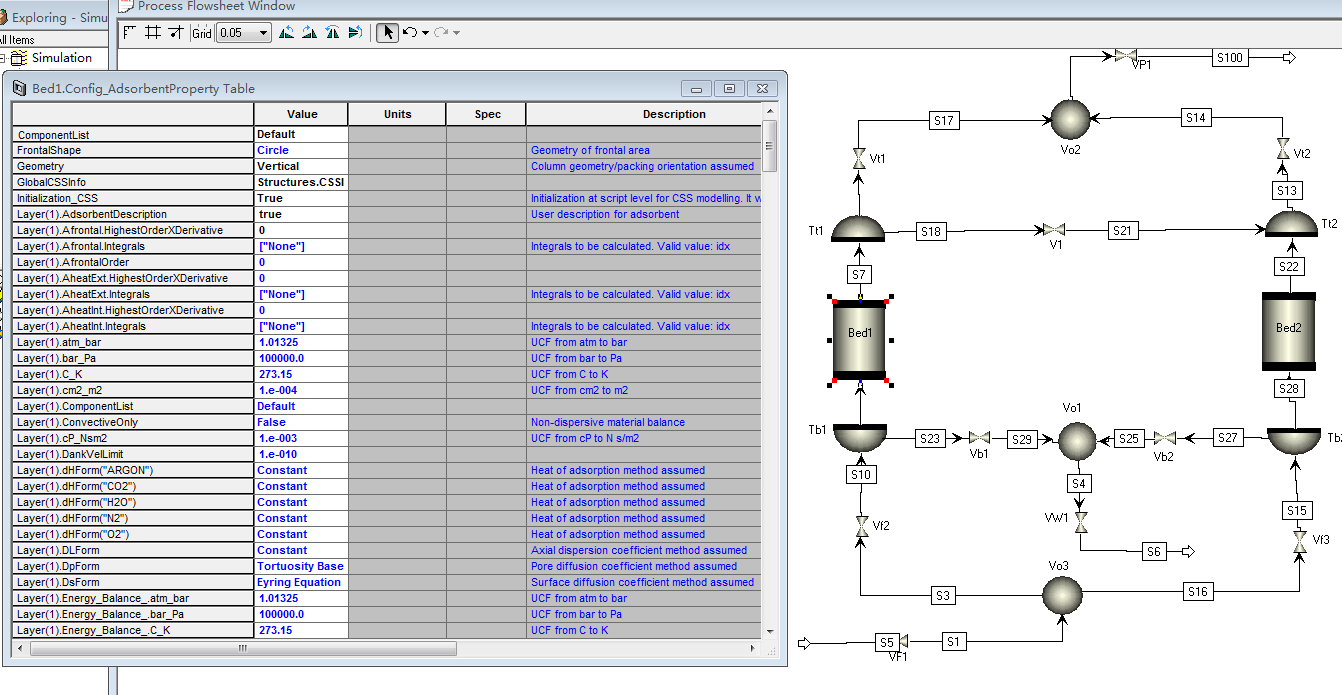Click the Layer(1).DpForm Tortuosity Base value
1342x695 pixels.
[x=301, y=566]
